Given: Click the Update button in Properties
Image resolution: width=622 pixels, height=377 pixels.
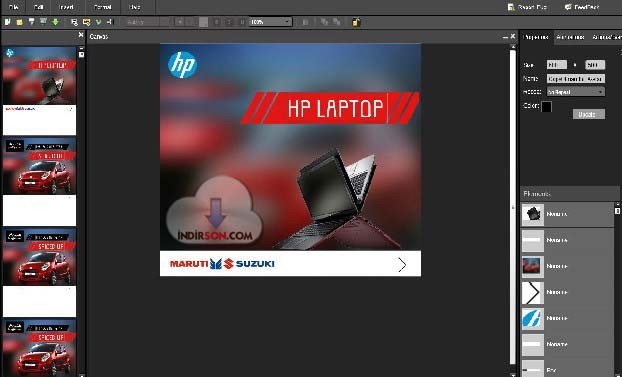Looking at the screenshot, I should 589,114.
